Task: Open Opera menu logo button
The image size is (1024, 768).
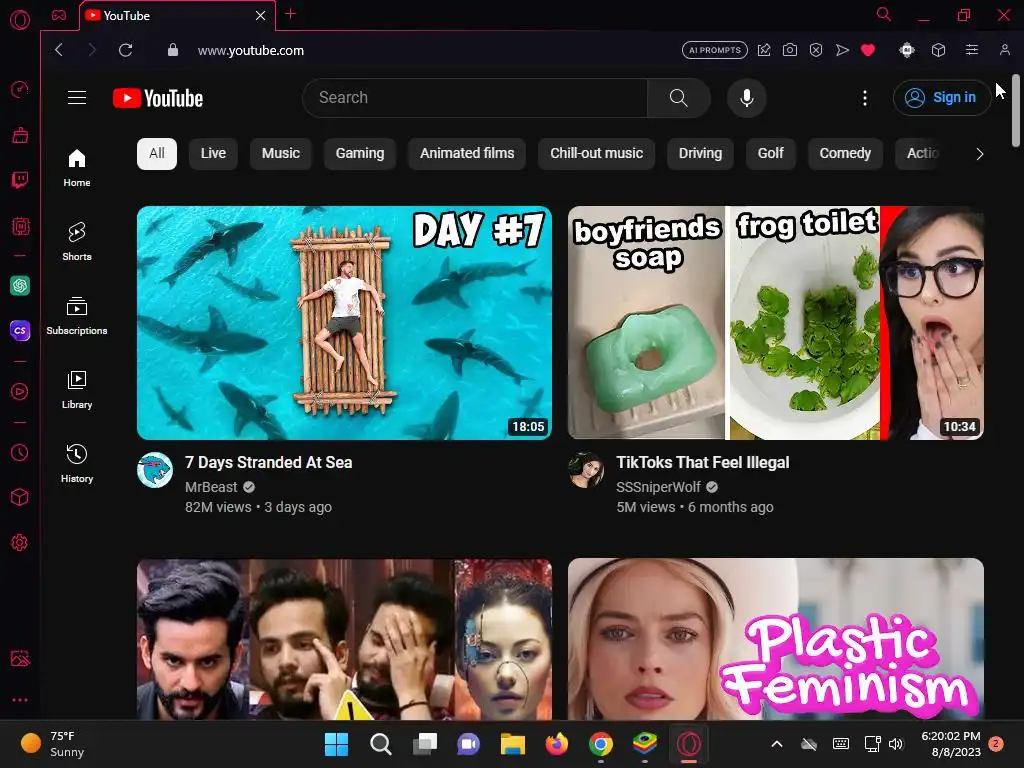Action: click(x=20, y=20)
